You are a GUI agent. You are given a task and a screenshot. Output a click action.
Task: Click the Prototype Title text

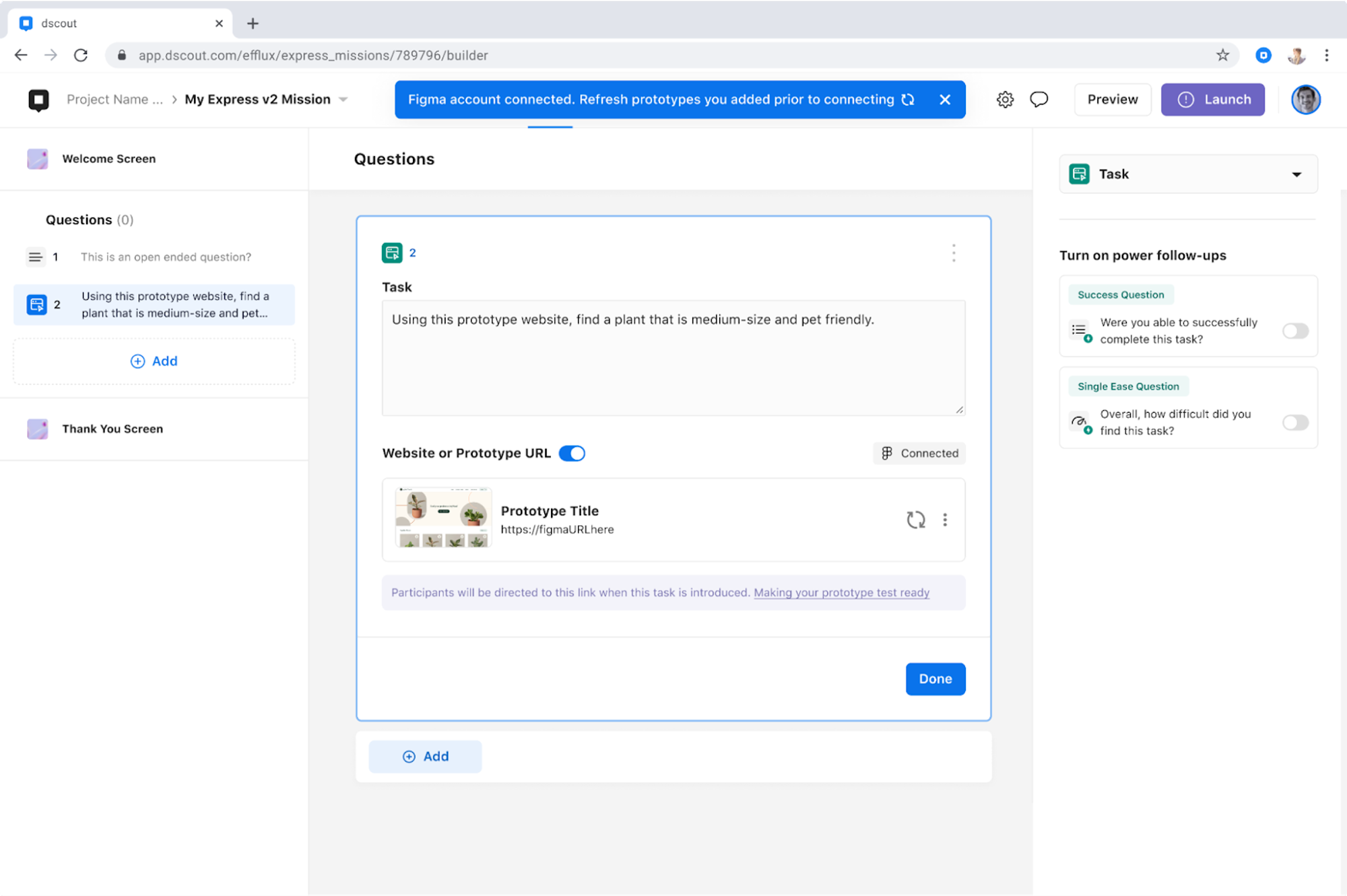(550, 511)
